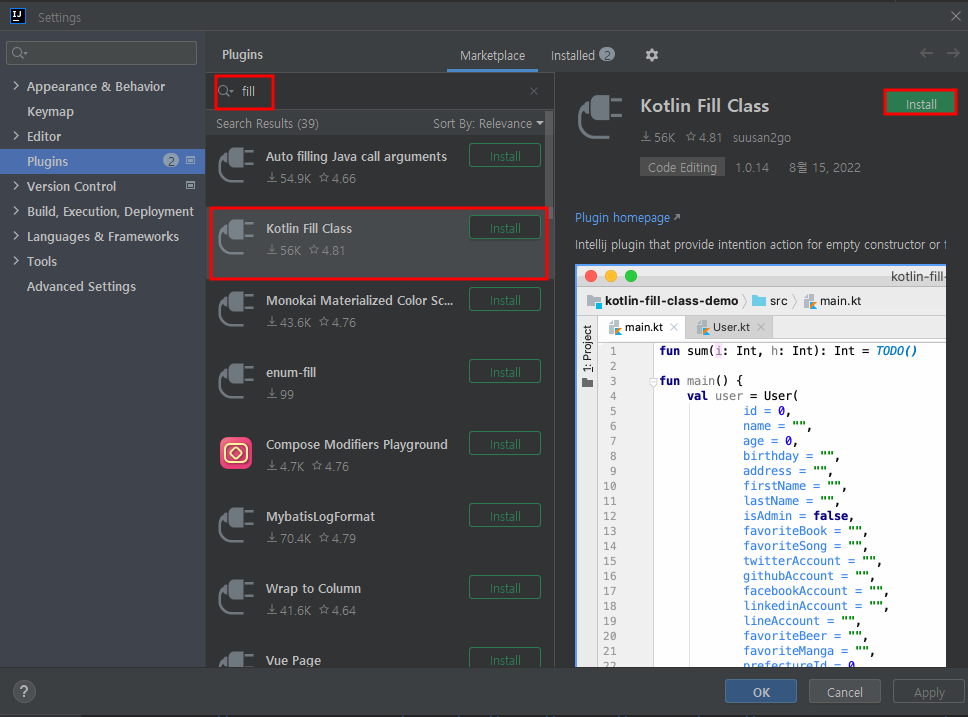The height and width of the screenshot is (717, 968).
Task: Cancel the Settings dialog
Action: pyautogui.click(x=845, y=692)
